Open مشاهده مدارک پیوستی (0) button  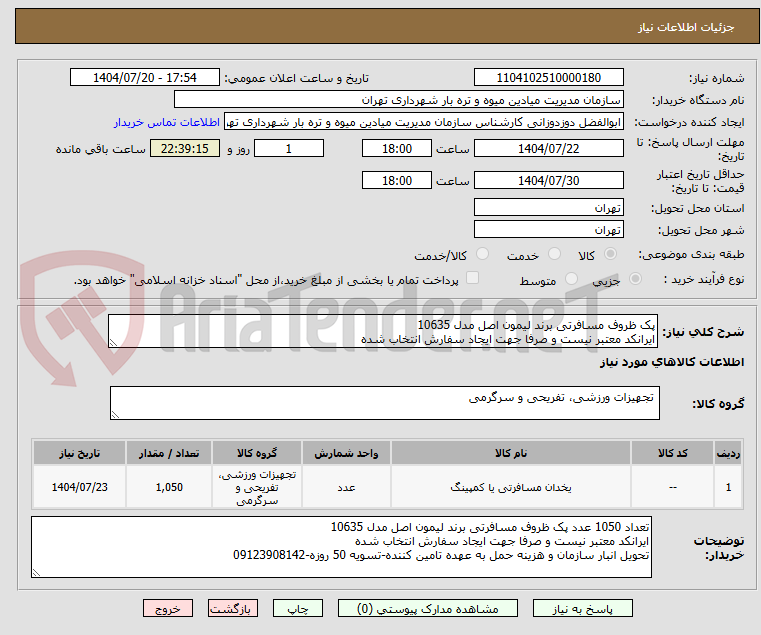pyautogui.click(x=428, y=608)
